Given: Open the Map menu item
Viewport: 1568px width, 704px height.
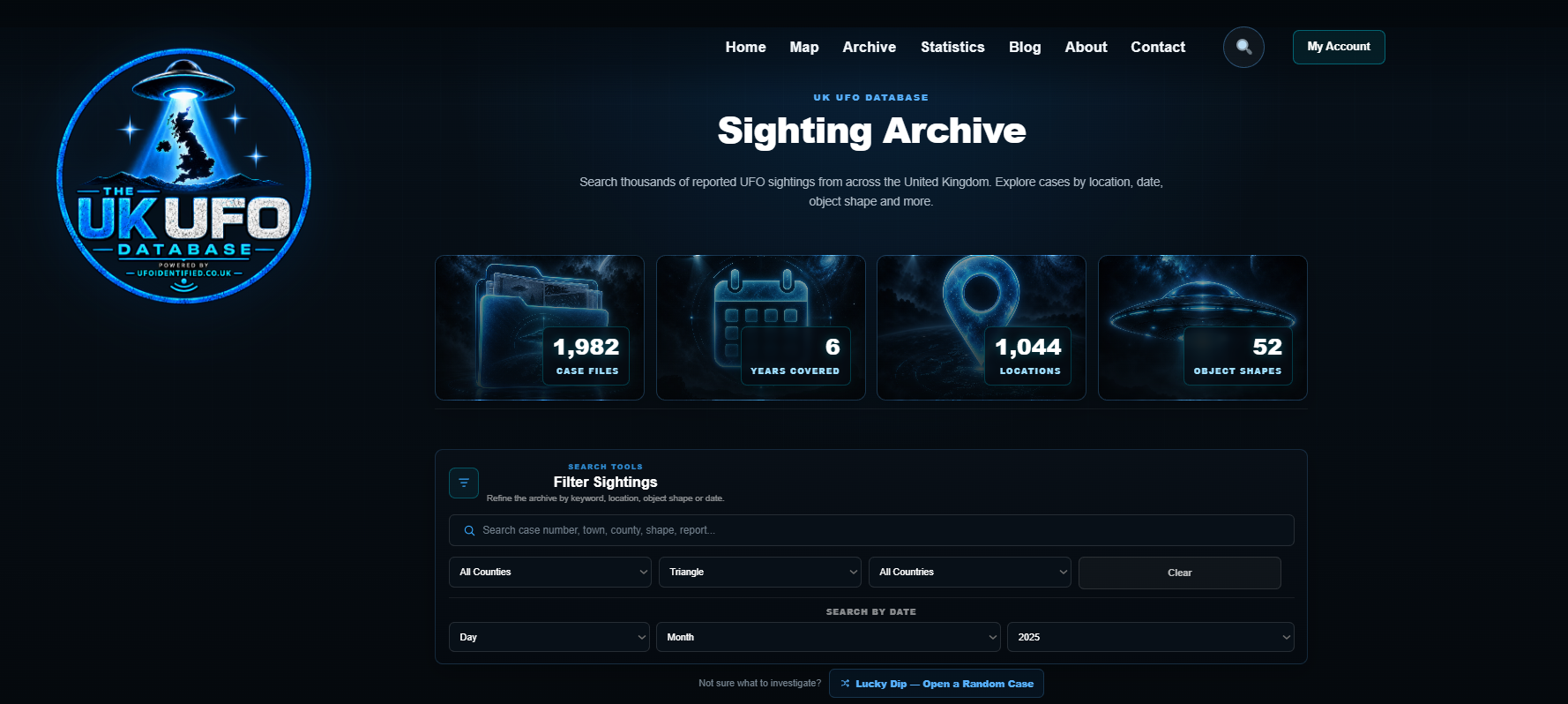Looking at the screenshot, I should pos(804,47).
